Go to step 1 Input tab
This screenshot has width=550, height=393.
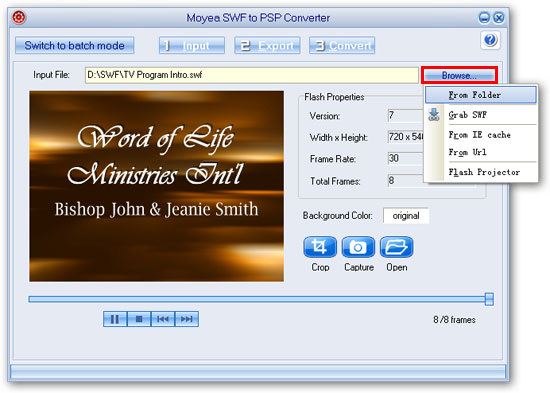coord(192,46)
